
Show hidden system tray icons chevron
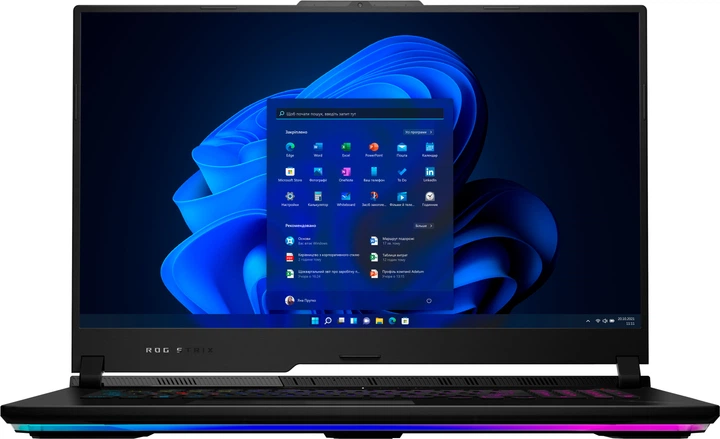[x=588, y=321]
